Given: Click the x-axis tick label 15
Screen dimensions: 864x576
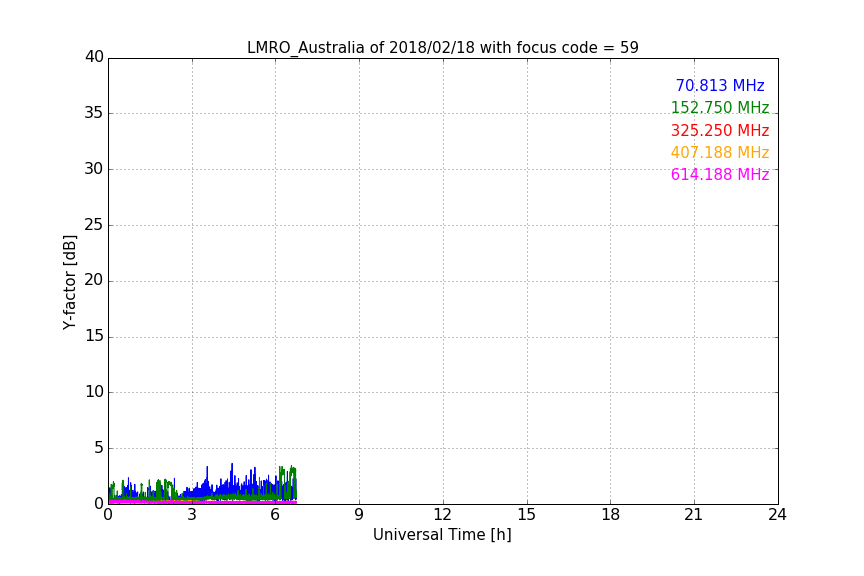Looking at the screenshot, I should pyautogui.click(x=527, y=515).
